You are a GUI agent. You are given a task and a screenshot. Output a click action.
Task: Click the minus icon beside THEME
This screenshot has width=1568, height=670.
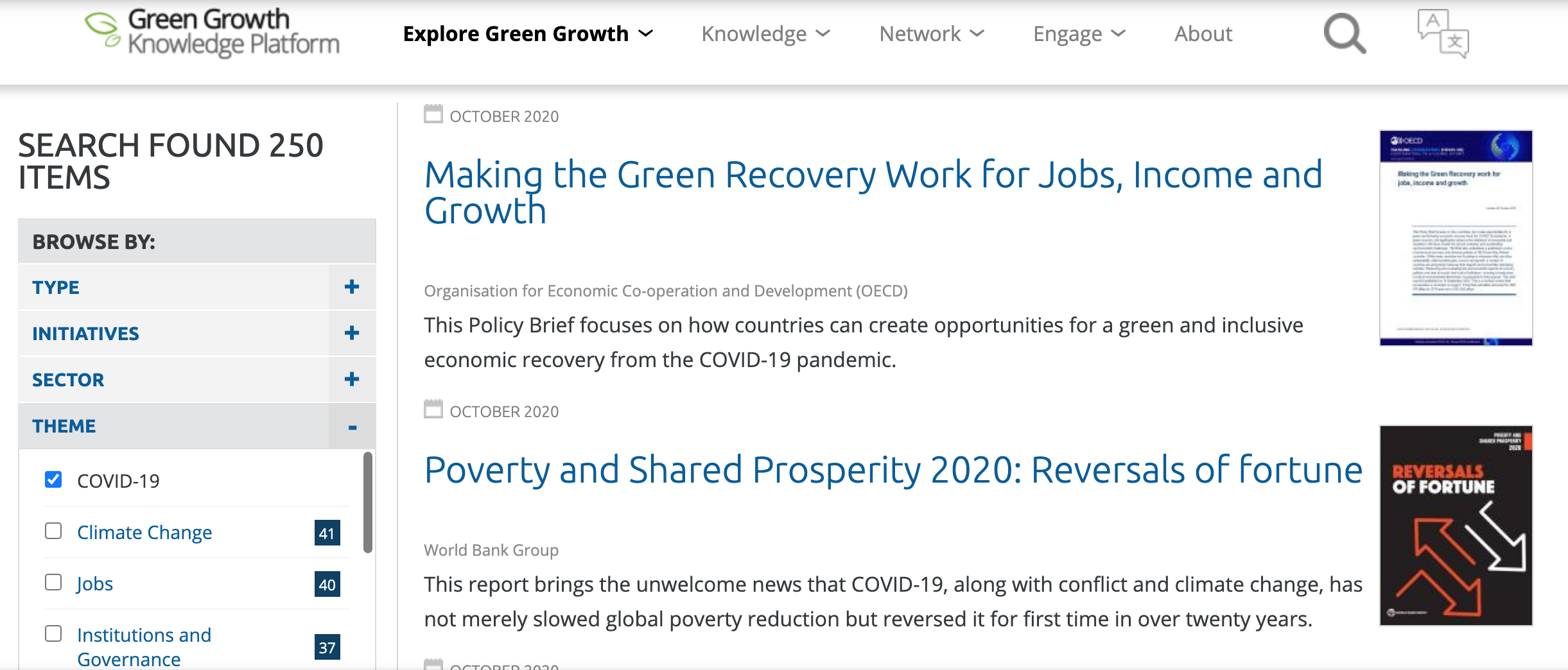tap(352, 427)
